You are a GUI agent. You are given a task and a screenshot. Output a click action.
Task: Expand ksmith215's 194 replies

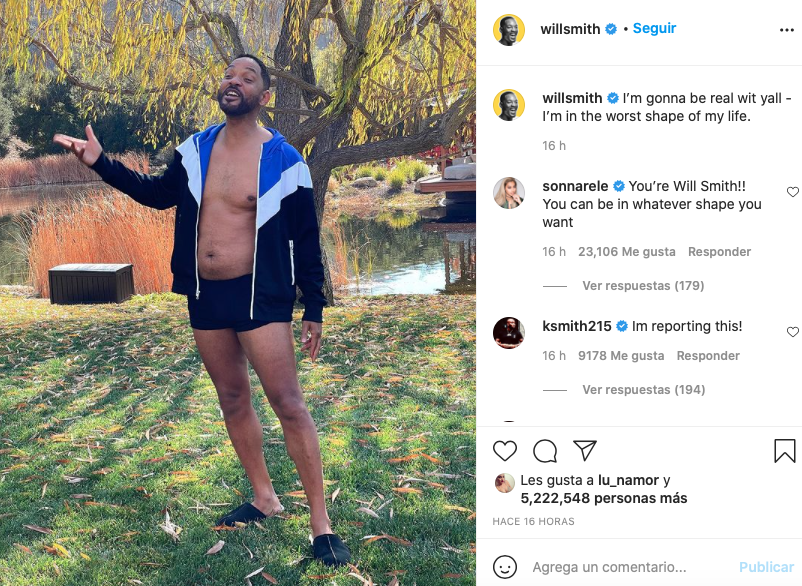pos(643,390)
